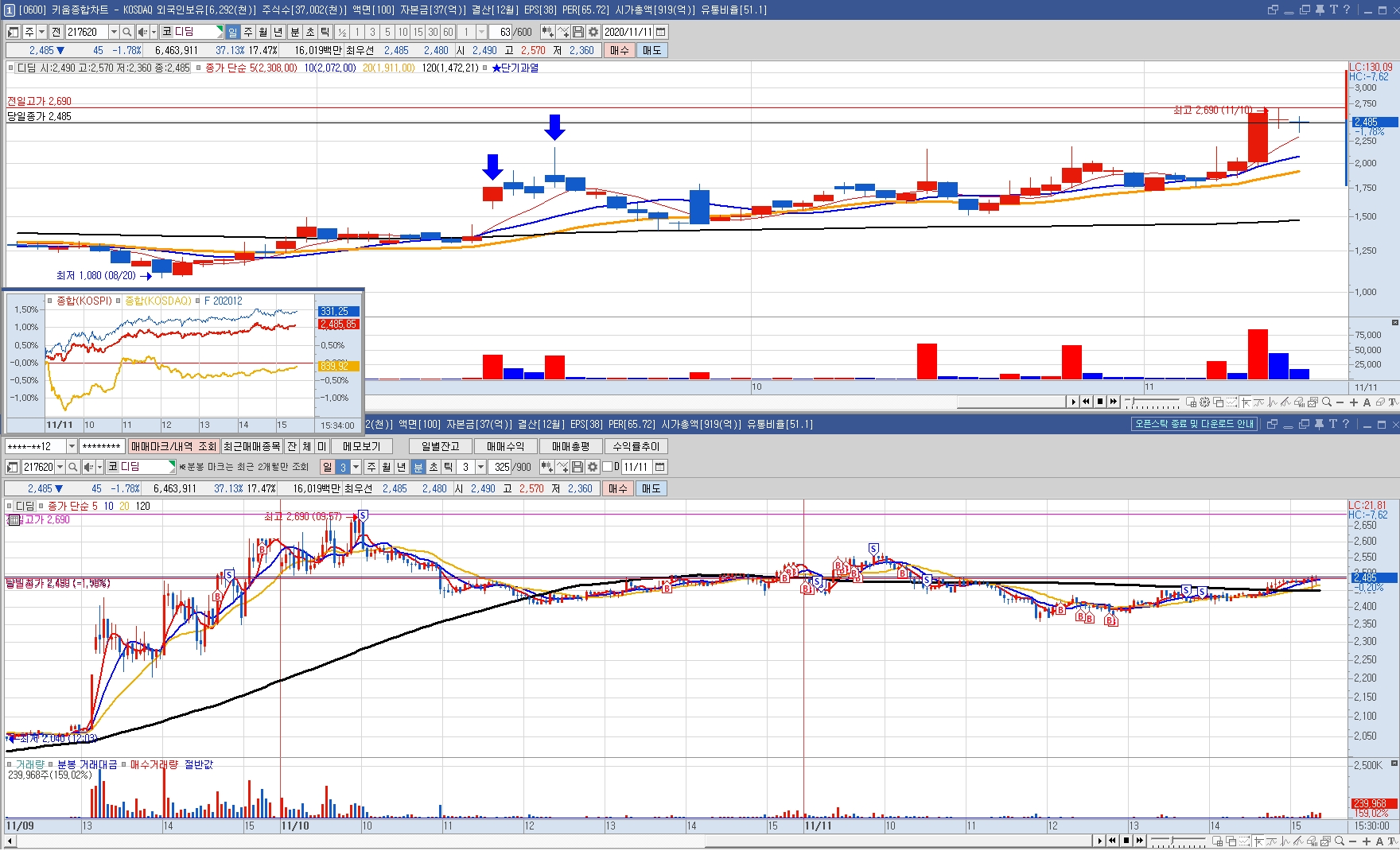Toggle minute '분' period in lower chart
This screenshot has height=851, width=1400.
click(418, 467)
